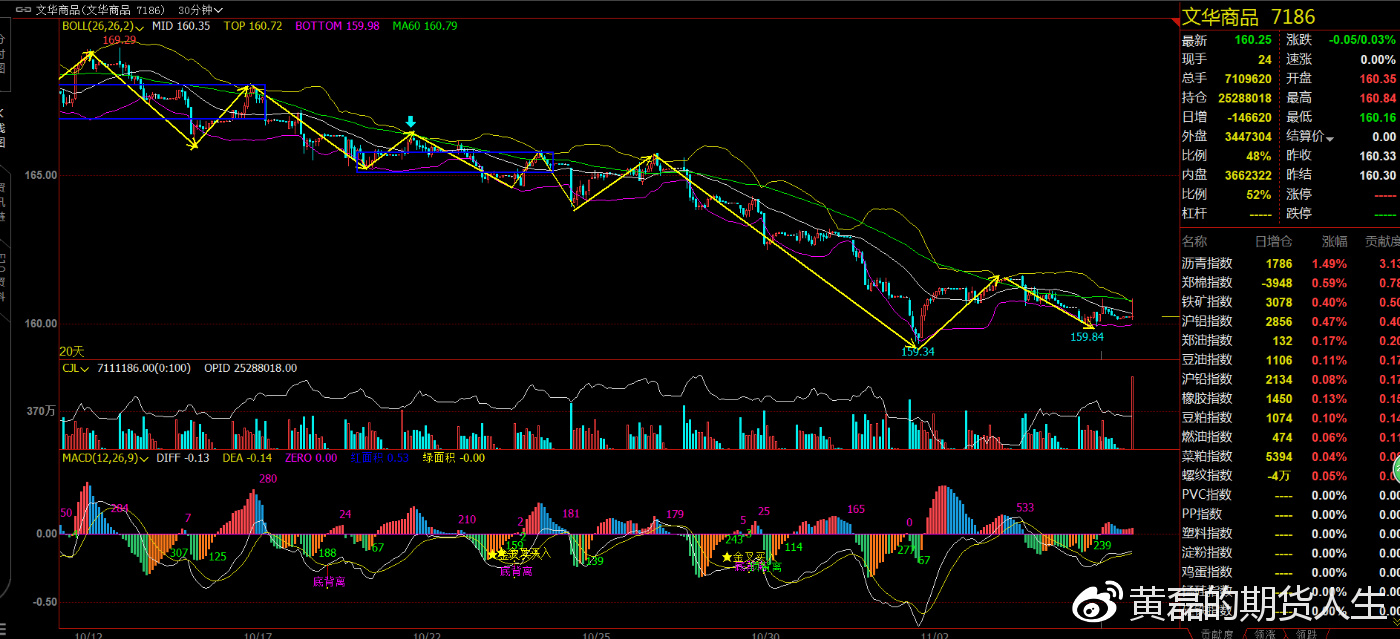Expand the MACD(12,26,9) indicator dropdown

105,458
